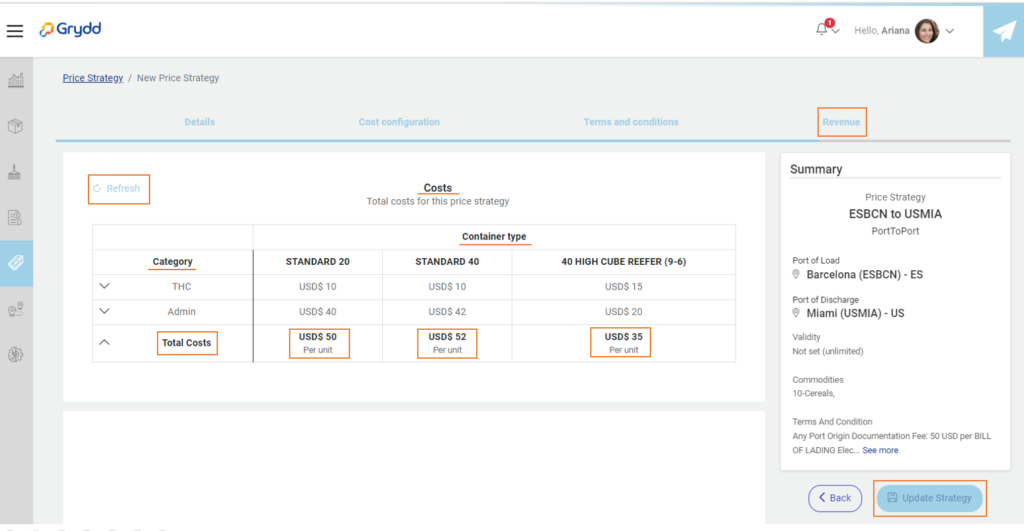Click Barcelona (ESBCN) - ES port of load
Screen dimensions: 1024x531
865,274
